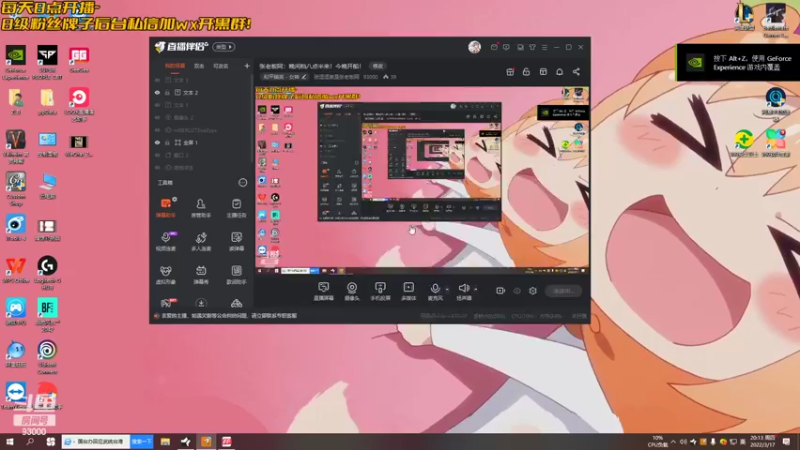Open the 视频连麦 tool
Image resolution: width=800 pixels, height=450 pixels.
pyautogui.click(x=166, y=240)
